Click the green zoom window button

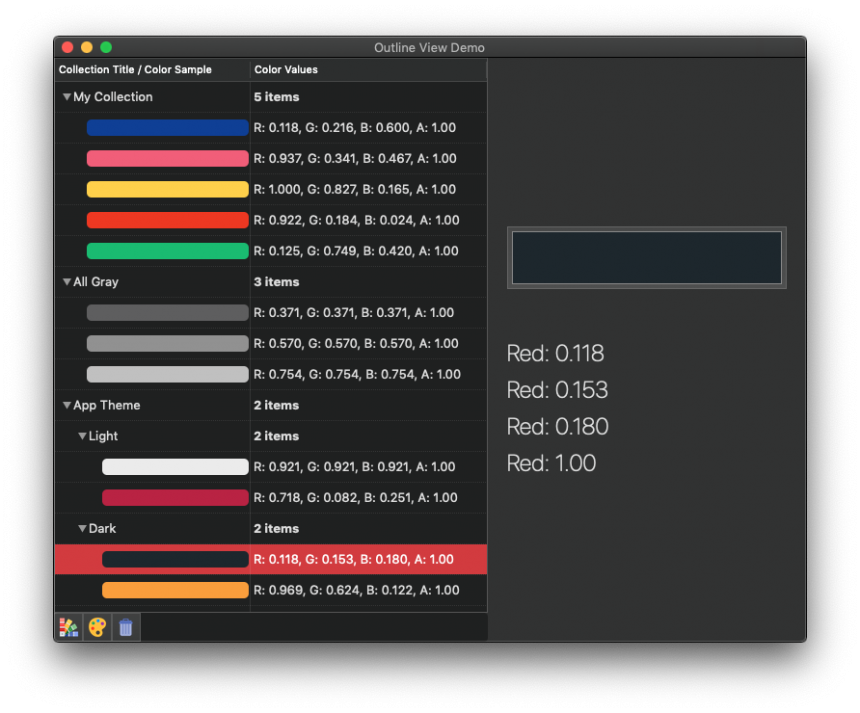tap(106, 47)
